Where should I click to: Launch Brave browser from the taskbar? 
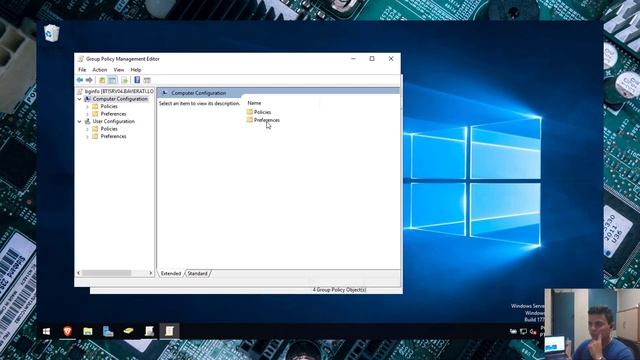coord(67,331)
